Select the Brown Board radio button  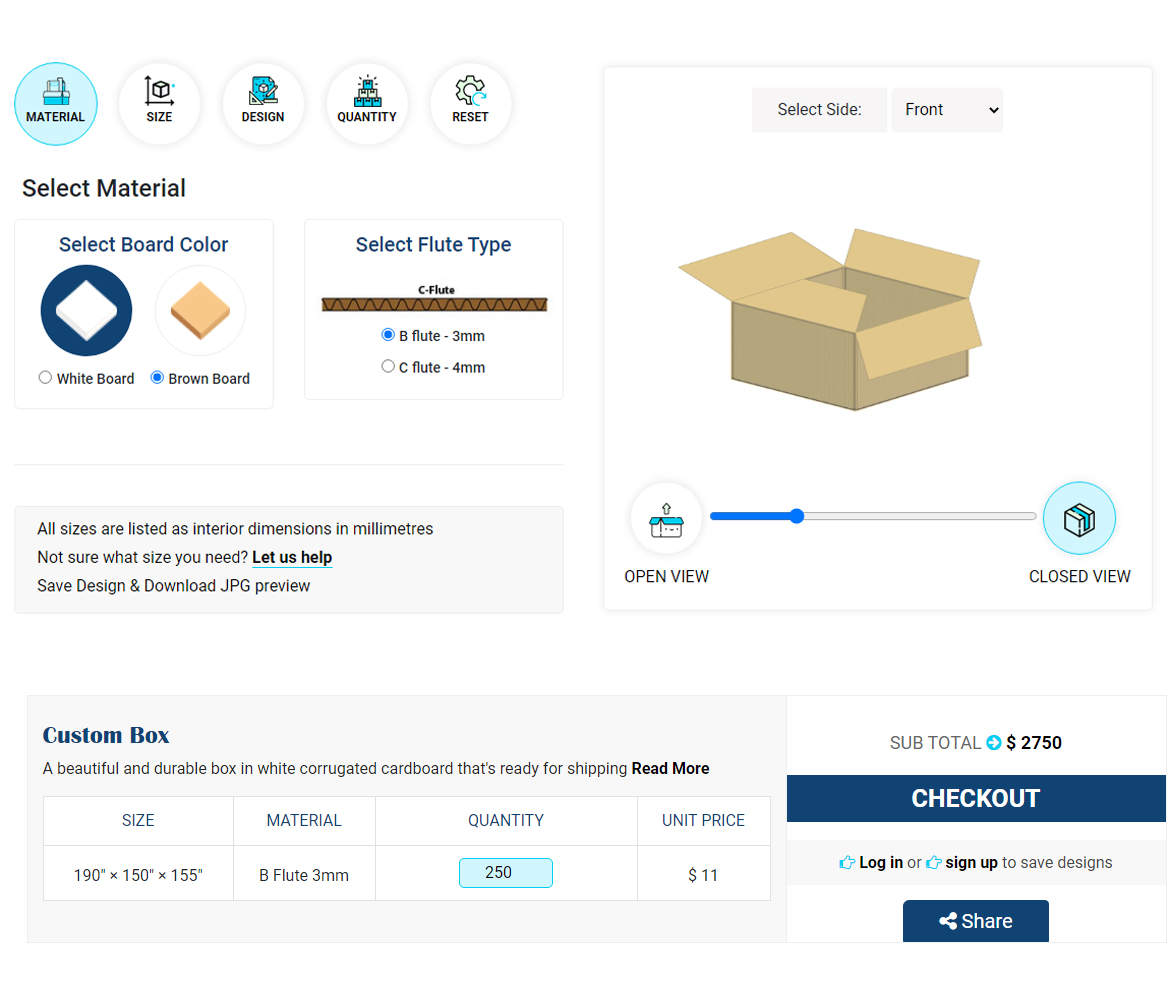(x=157, y=378)
